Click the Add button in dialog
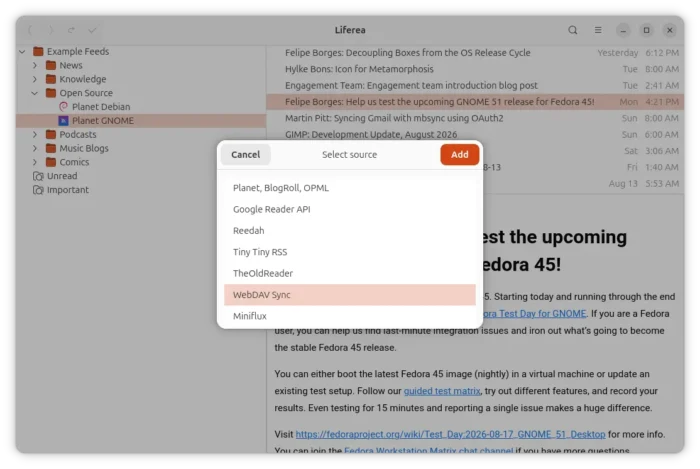Viewport: 700px width, 469px height. 459,154
